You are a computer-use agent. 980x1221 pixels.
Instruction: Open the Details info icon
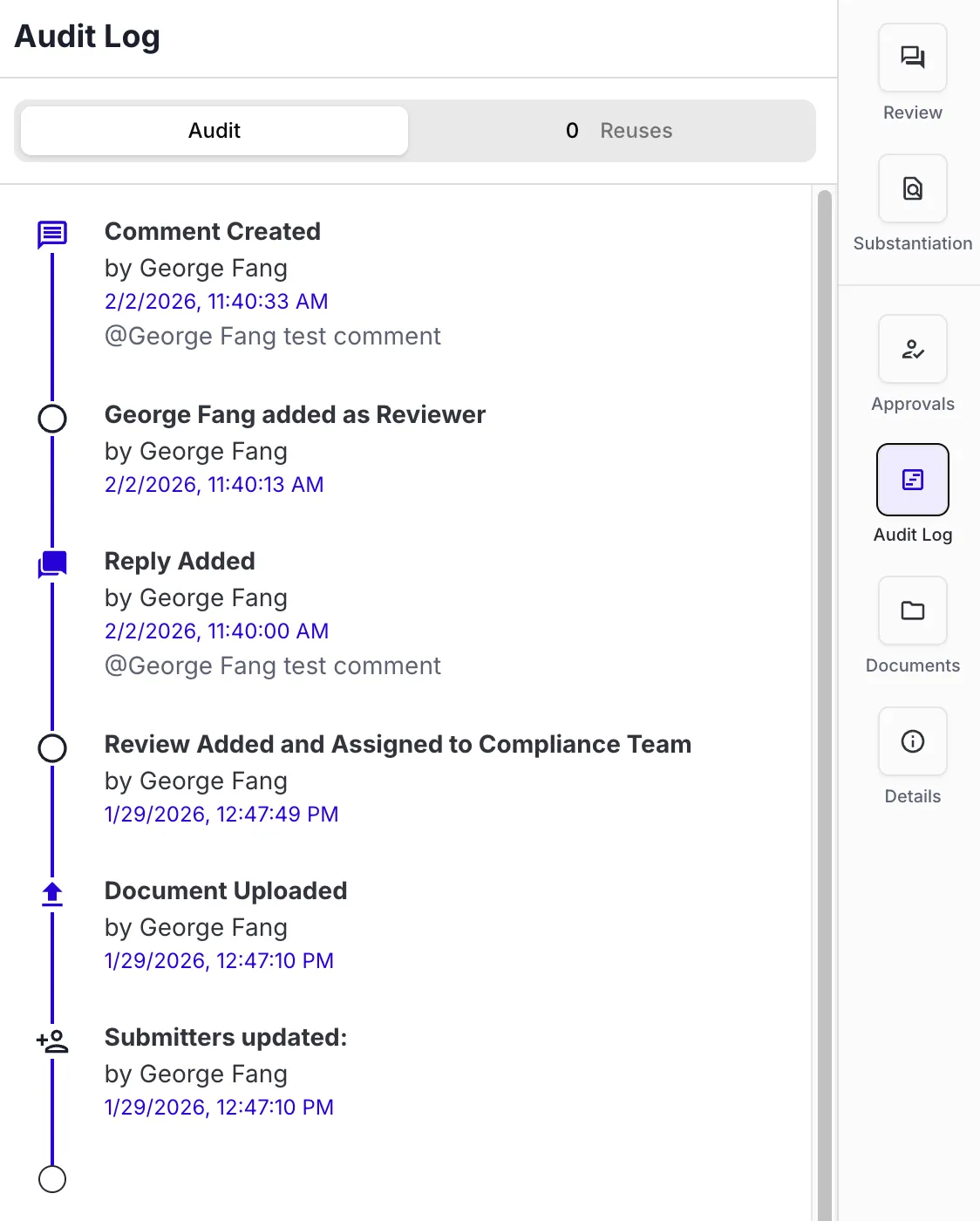click(913, 741)
